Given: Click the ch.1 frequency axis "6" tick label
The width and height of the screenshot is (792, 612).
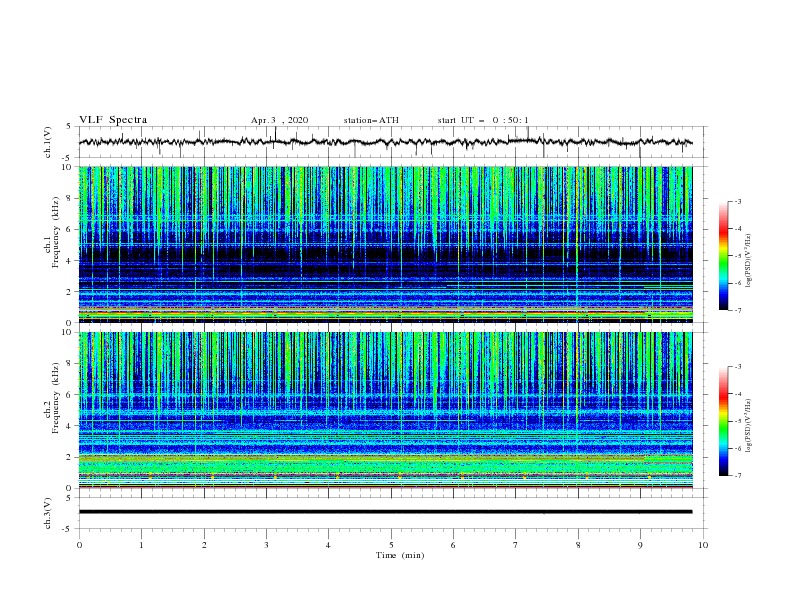Looking at the screenshot, I should (x=70, y=229).
